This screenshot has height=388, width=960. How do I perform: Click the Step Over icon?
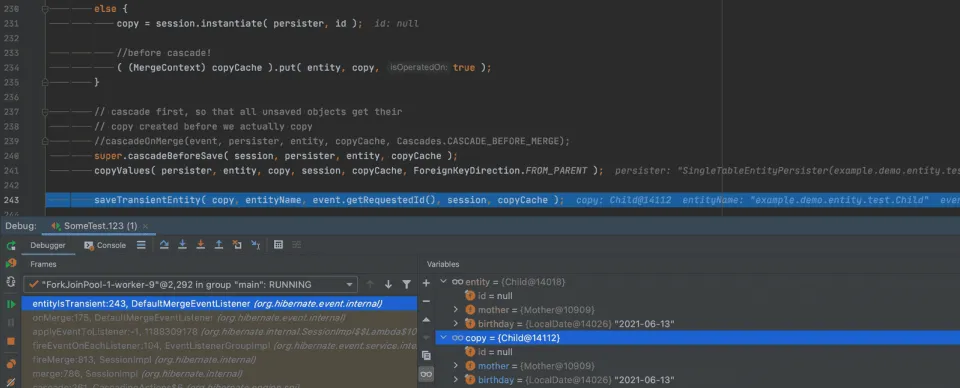163,245
